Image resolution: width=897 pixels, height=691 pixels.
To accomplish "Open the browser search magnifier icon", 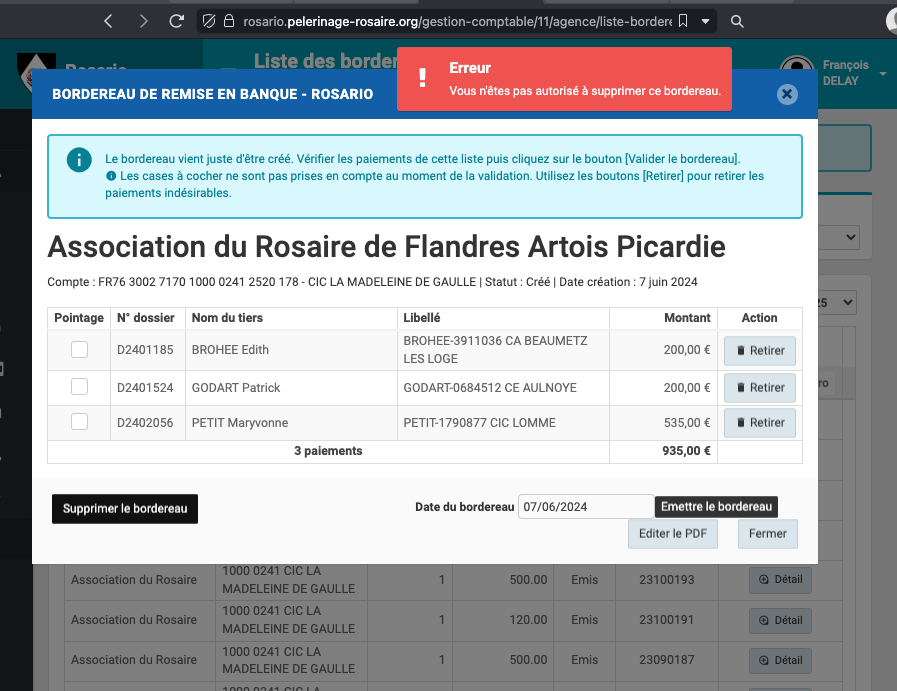I will [x=737, y=21].
